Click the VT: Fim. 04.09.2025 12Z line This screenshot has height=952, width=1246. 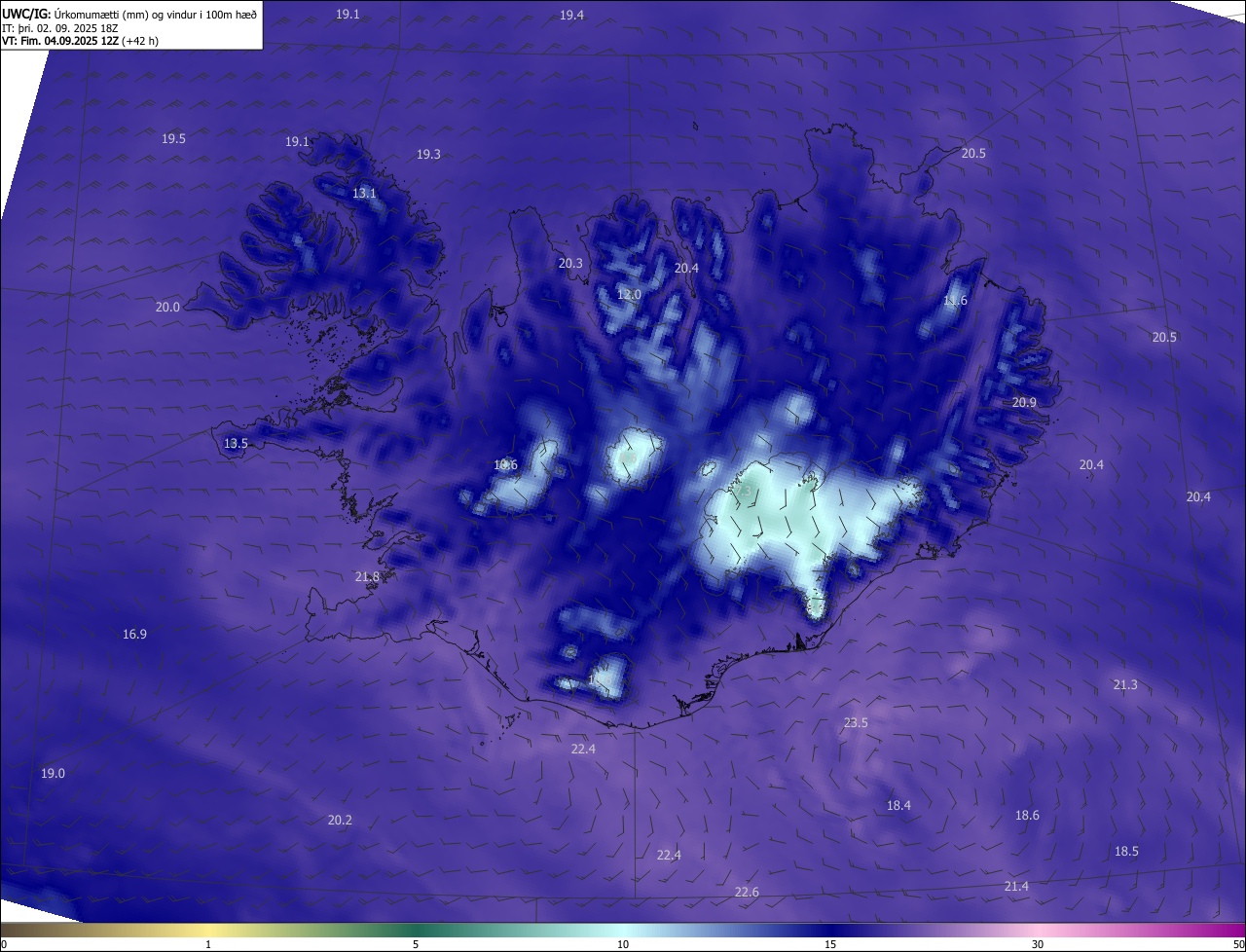(80, 41)
